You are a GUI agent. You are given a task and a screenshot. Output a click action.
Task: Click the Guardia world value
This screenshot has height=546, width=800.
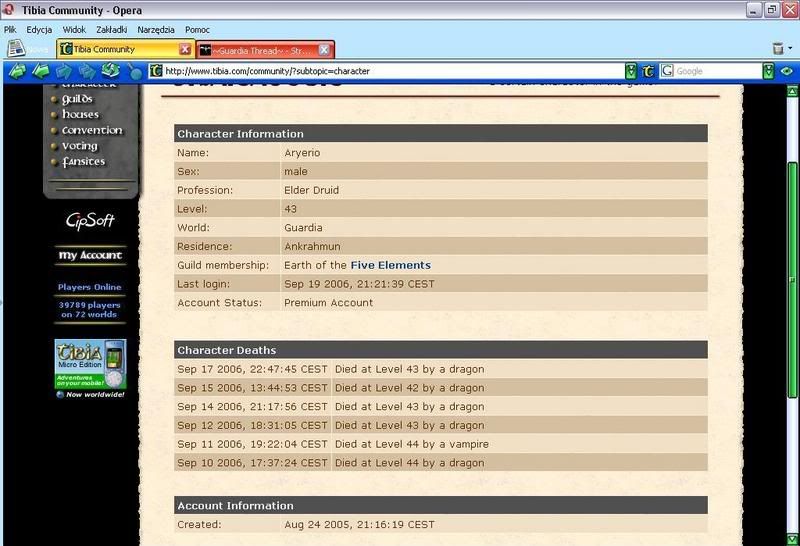click(x=303, y=228)
